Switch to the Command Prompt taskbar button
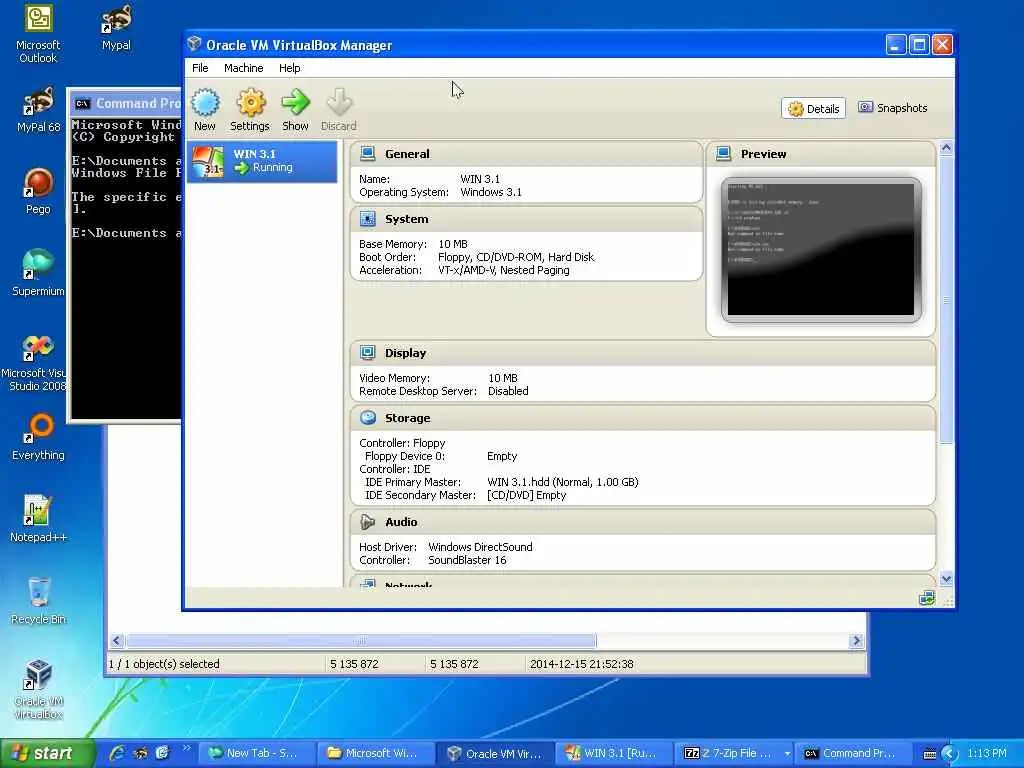1024x768 pixels. coord(853,753)
